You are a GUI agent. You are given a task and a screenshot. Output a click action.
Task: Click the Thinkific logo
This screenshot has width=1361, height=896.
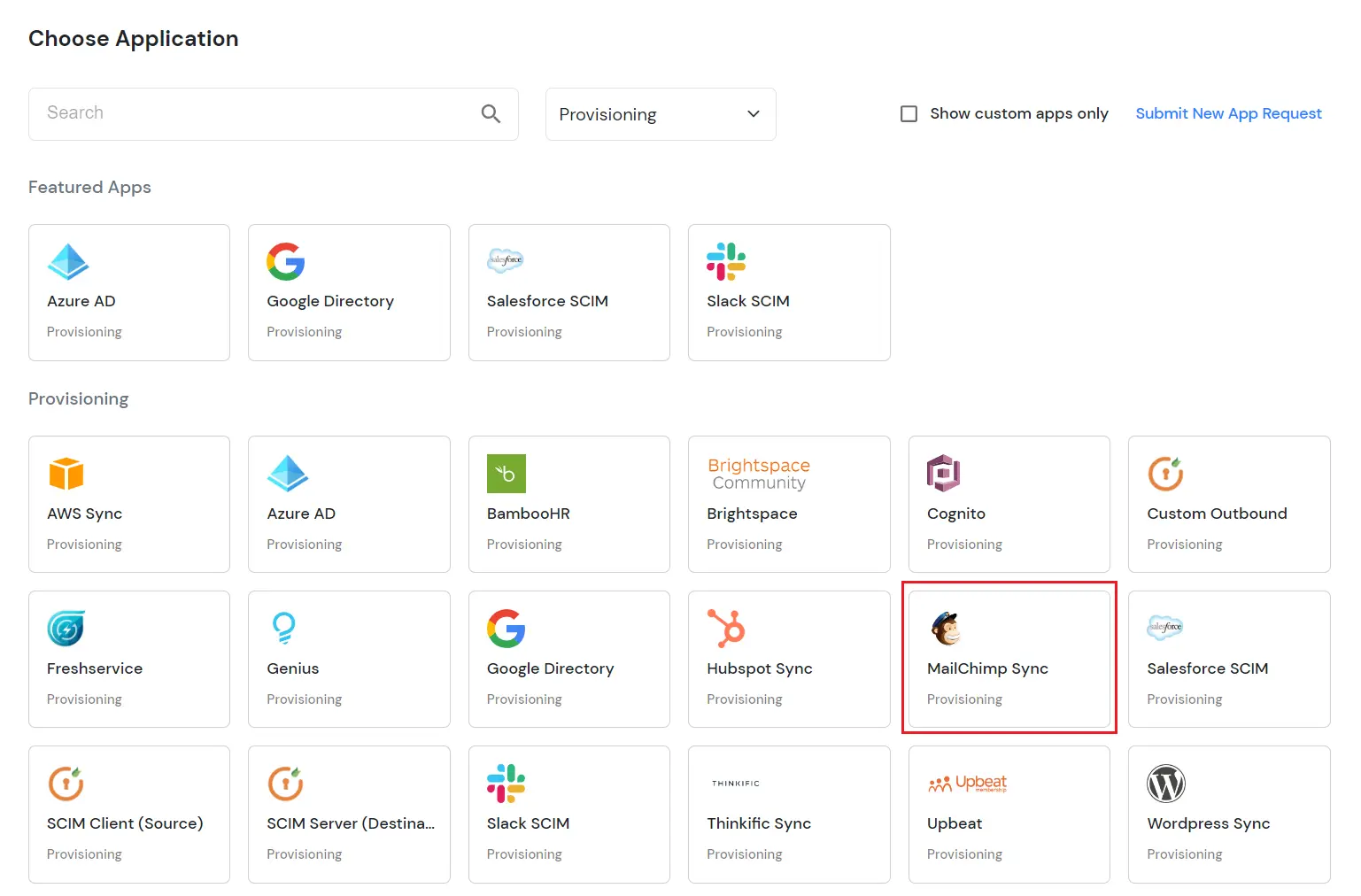pos(736,784)
